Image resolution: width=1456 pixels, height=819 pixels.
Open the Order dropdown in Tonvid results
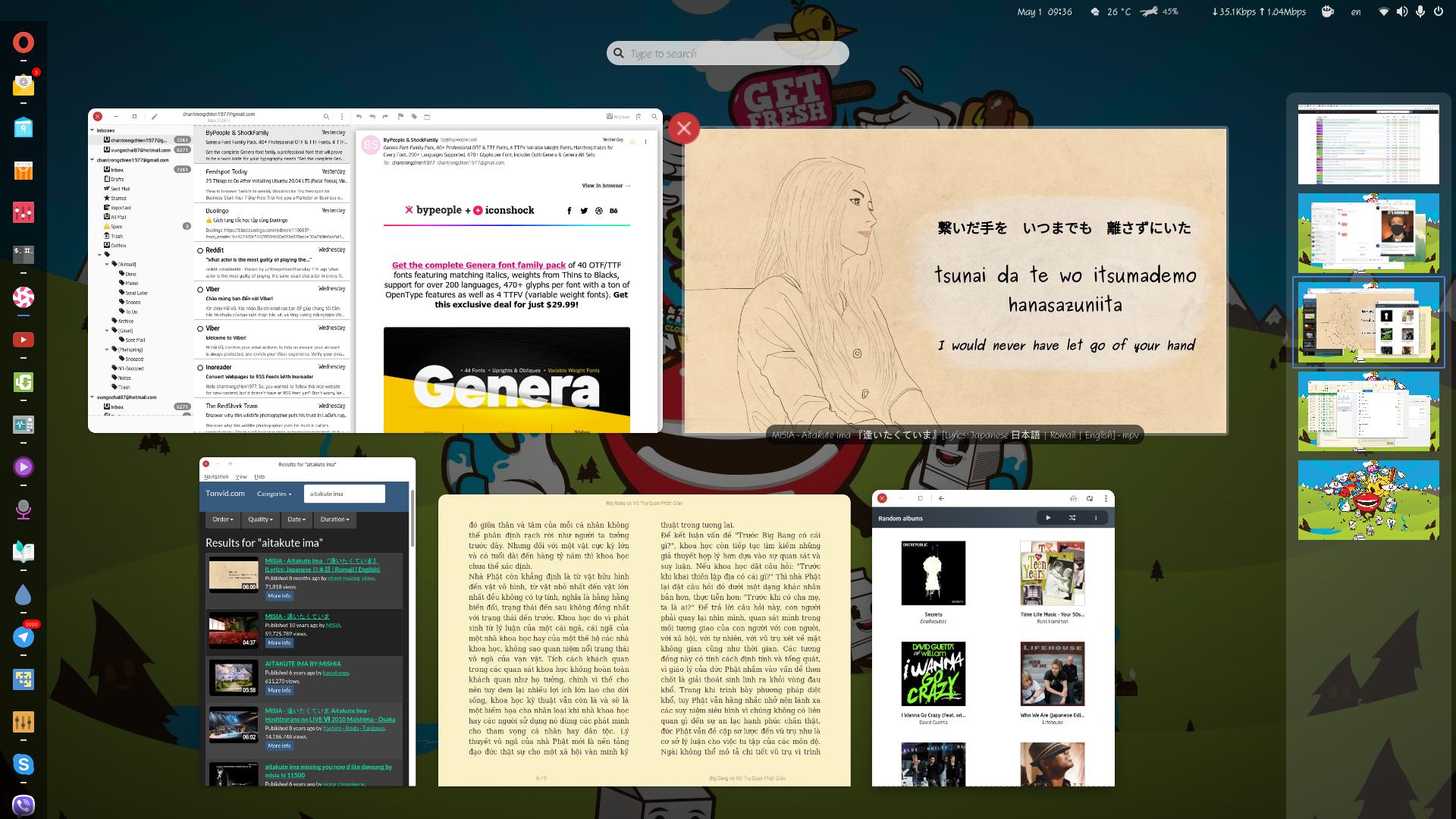click(223, 519)
